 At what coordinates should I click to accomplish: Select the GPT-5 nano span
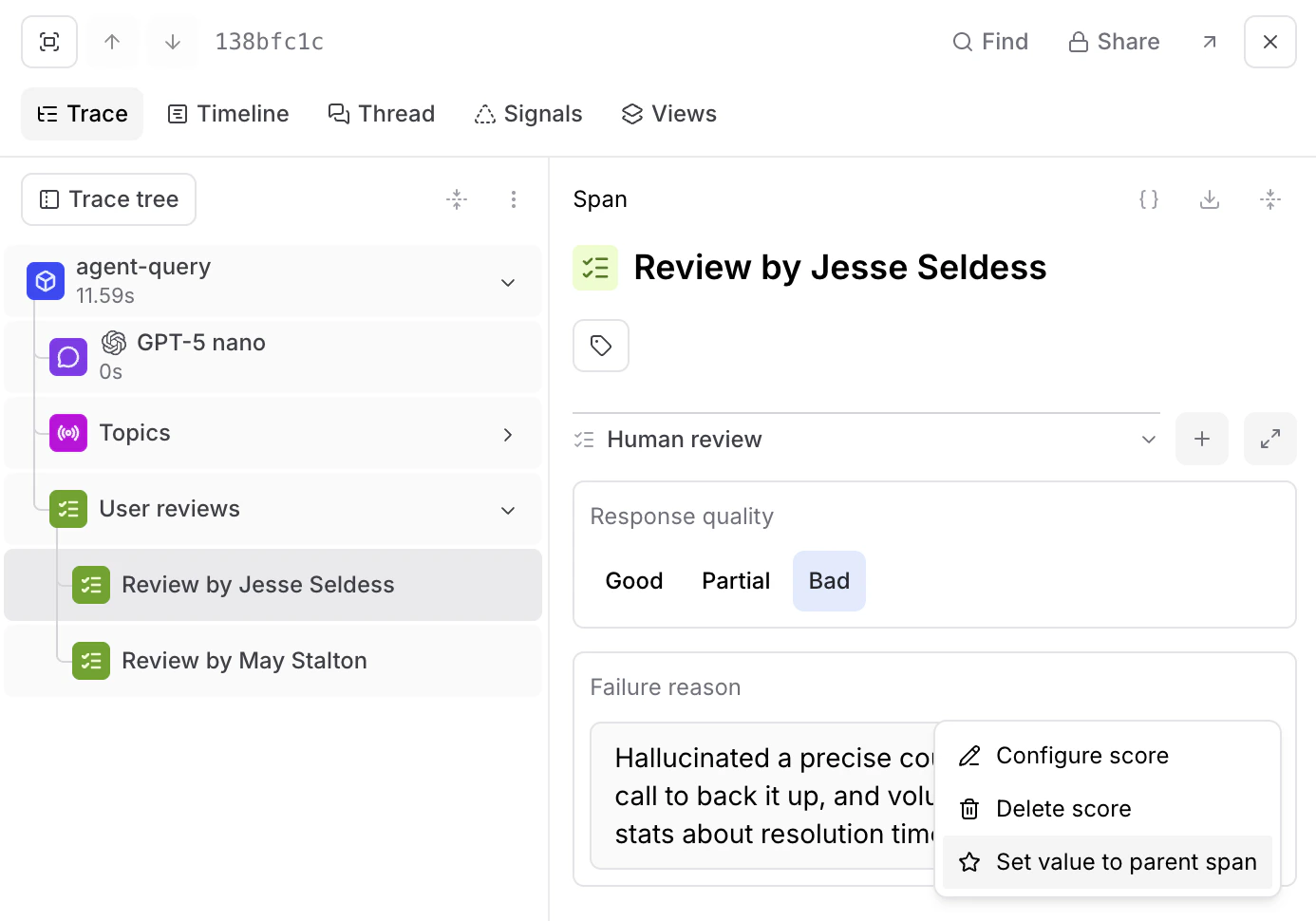(273, 357)
